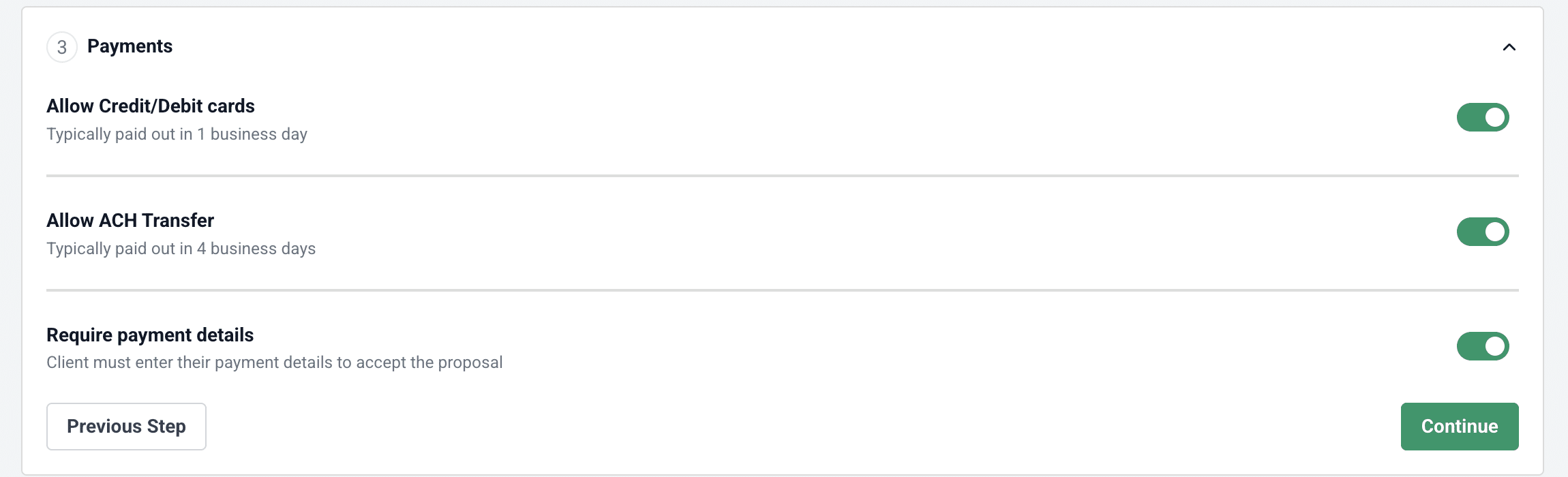The image size is (1568, 477).
Task: Click "Typically paid out in 1 business day" text
Action: pos(177,134)
